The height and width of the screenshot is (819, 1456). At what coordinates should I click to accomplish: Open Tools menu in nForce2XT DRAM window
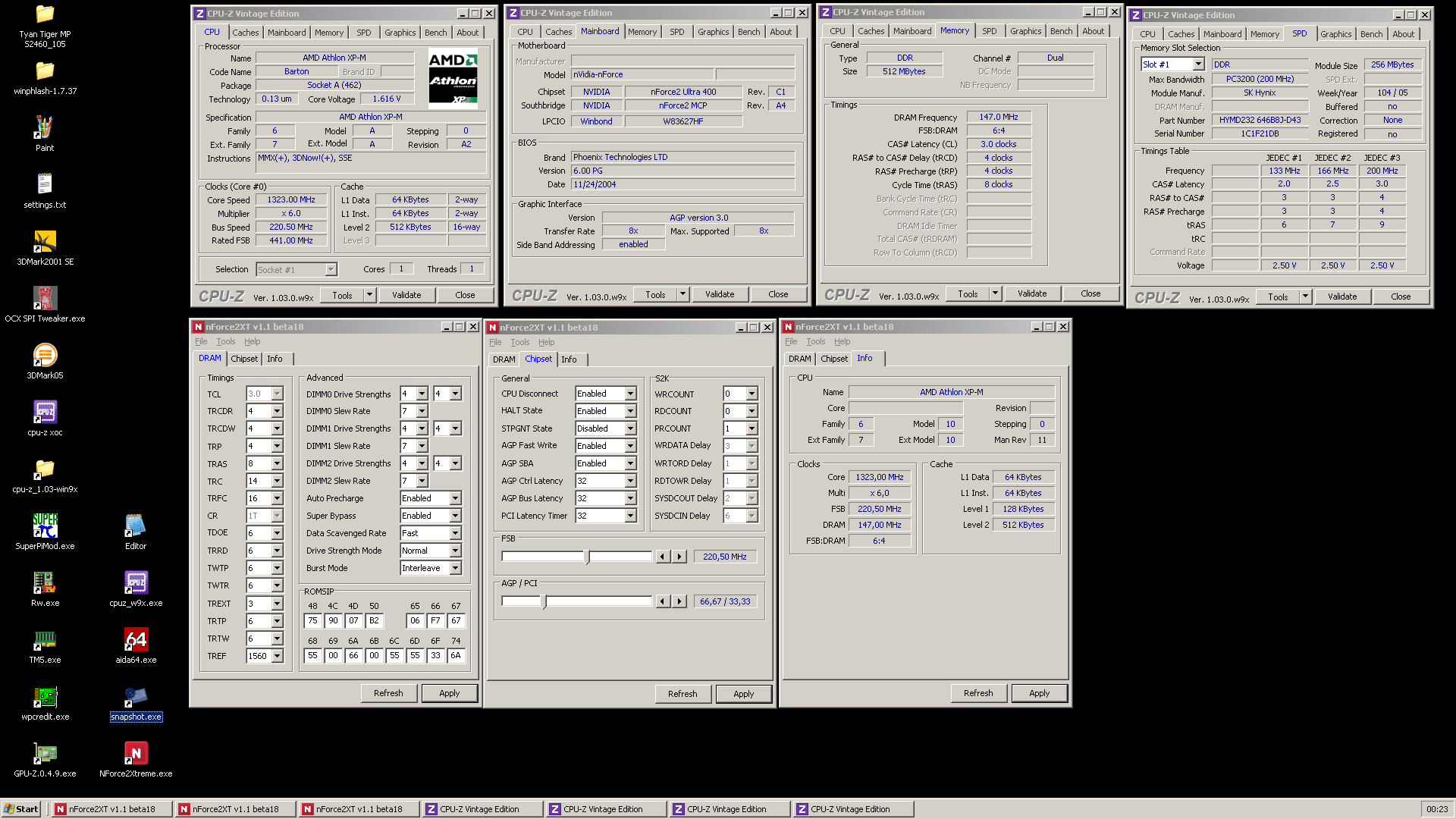(x=226, y=341)
